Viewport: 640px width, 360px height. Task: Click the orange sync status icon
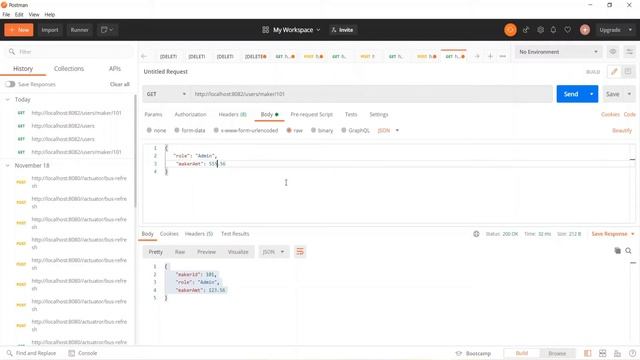coord(510,30)
